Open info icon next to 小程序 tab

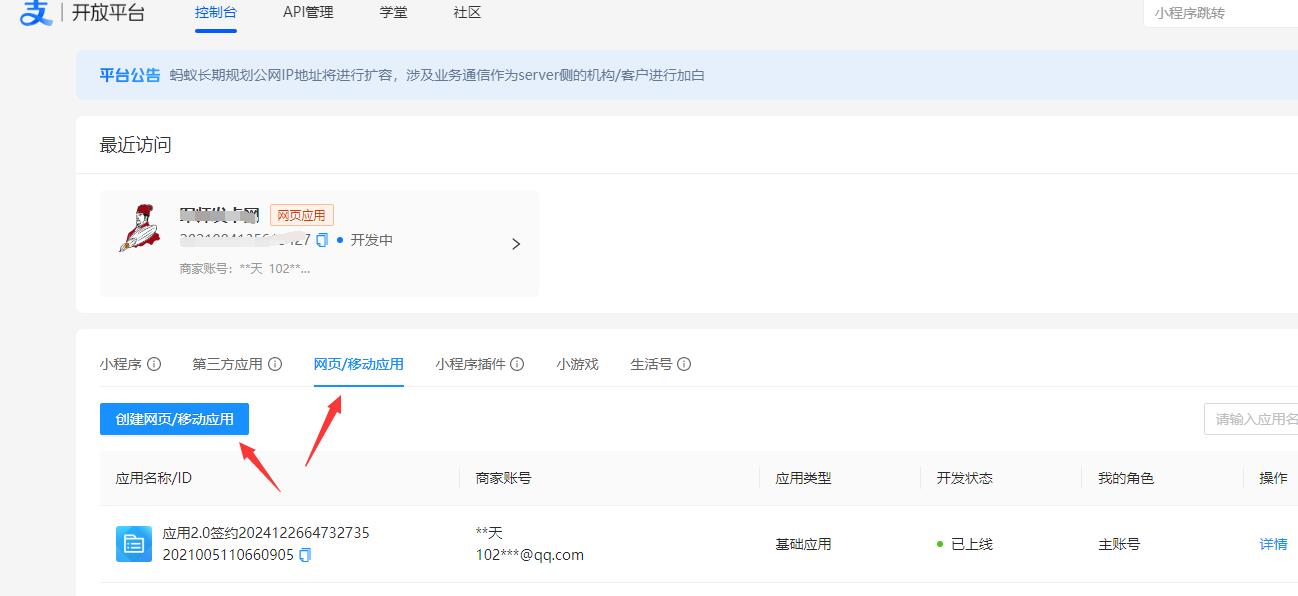coord(154,364)
